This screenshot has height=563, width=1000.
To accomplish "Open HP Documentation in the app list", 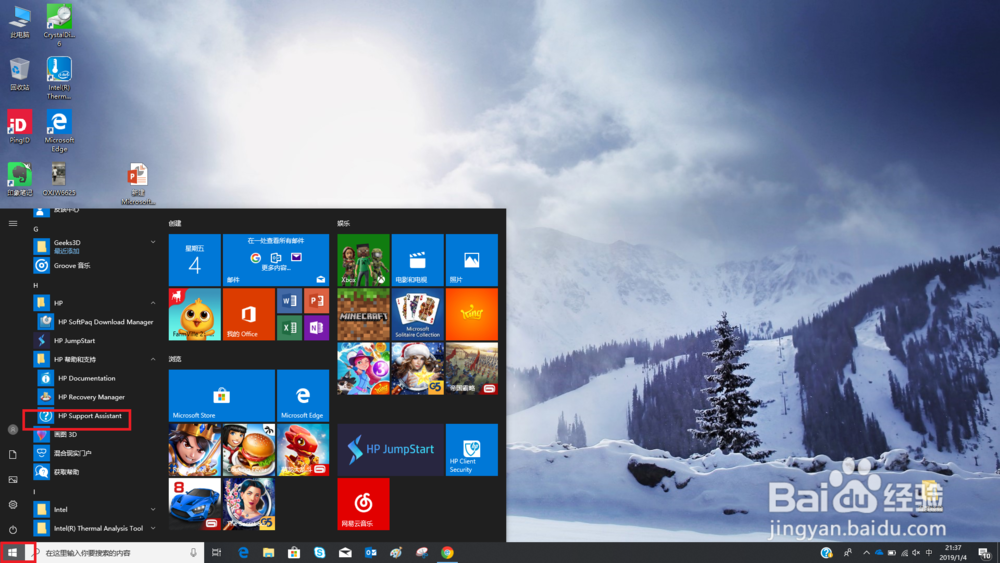I will [87, 378].
